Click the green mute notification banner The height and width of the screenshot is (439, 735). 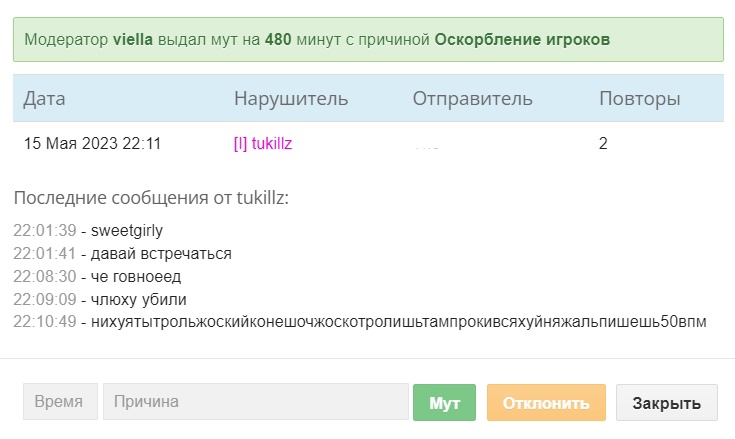coord(368,40)
